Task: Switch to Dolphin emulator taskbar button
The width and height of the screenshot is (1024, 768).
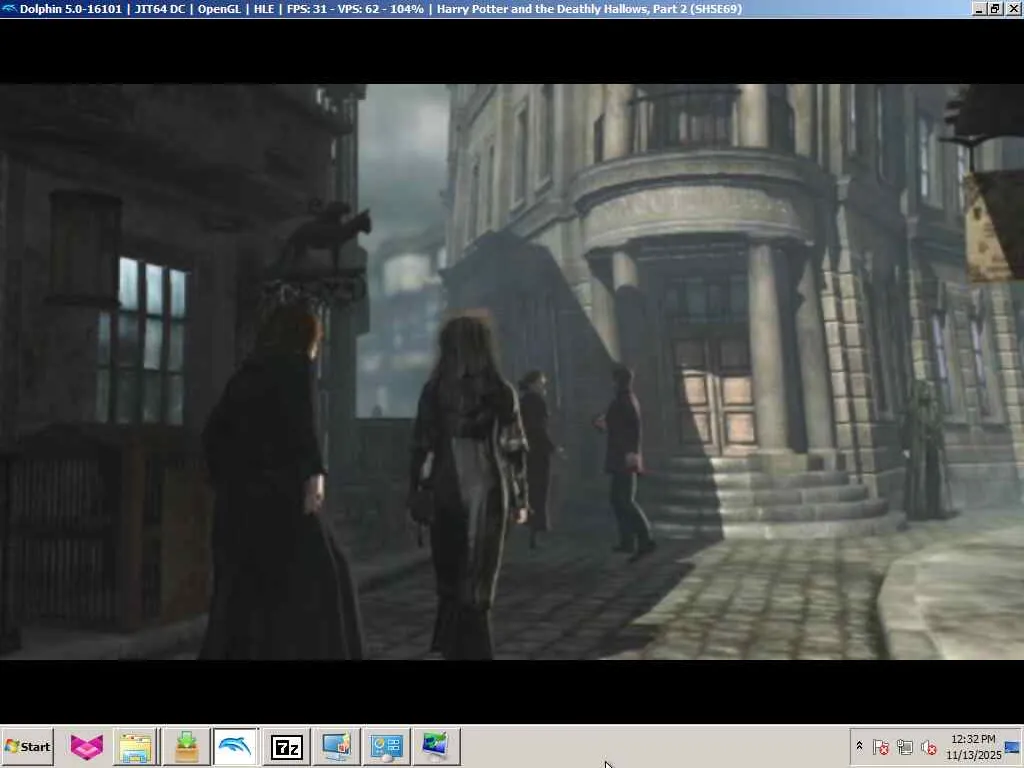Action: tap(236, 746)
